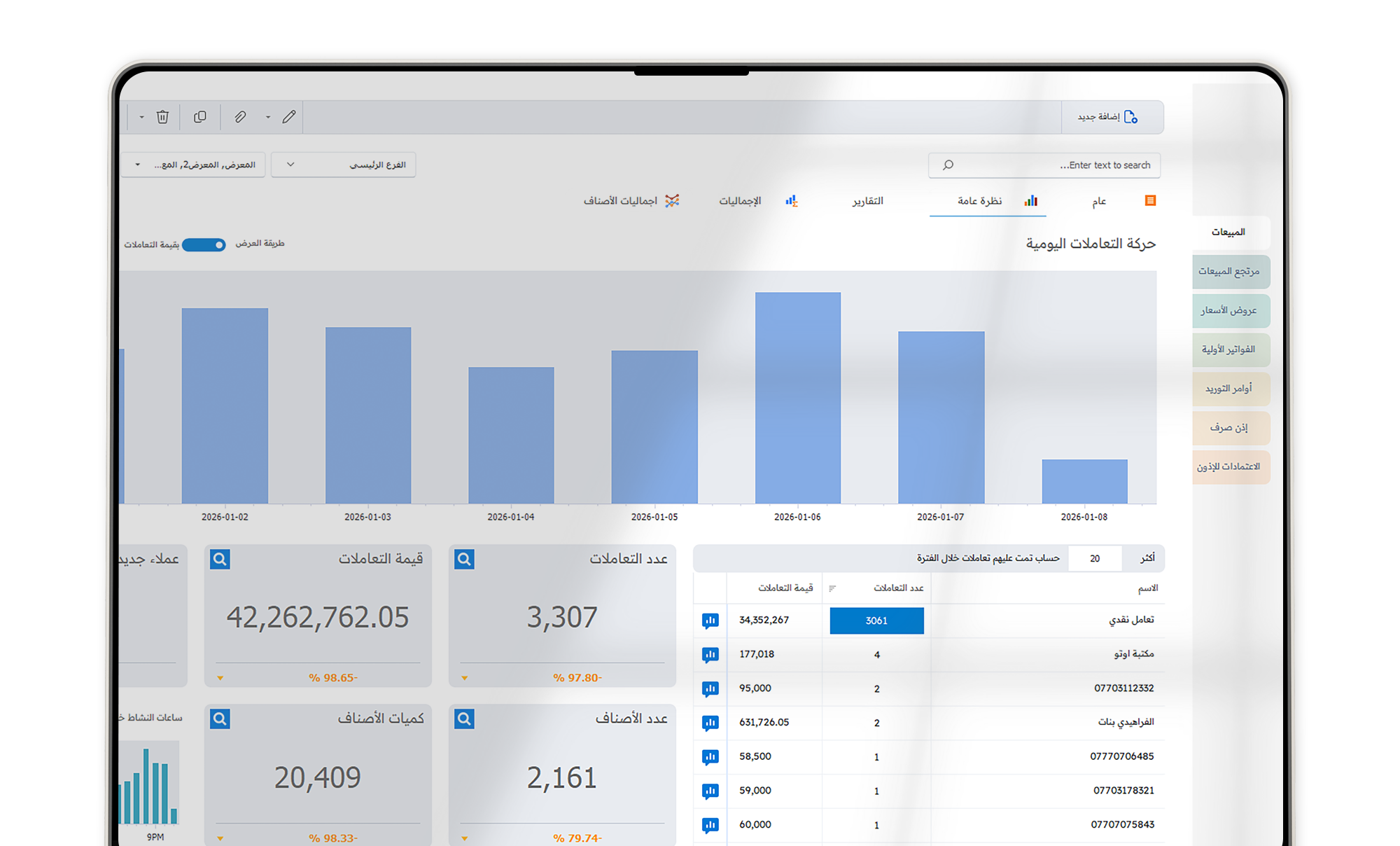
Task: Toggle the بقيمة التعاملات display switch
Action: [x=204, y=245]
